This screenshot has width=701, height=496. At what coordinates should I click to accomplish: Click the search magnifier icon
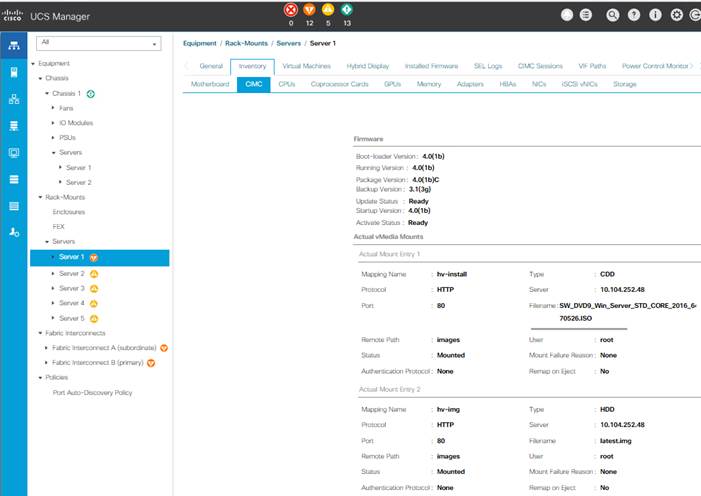[612, 15]
